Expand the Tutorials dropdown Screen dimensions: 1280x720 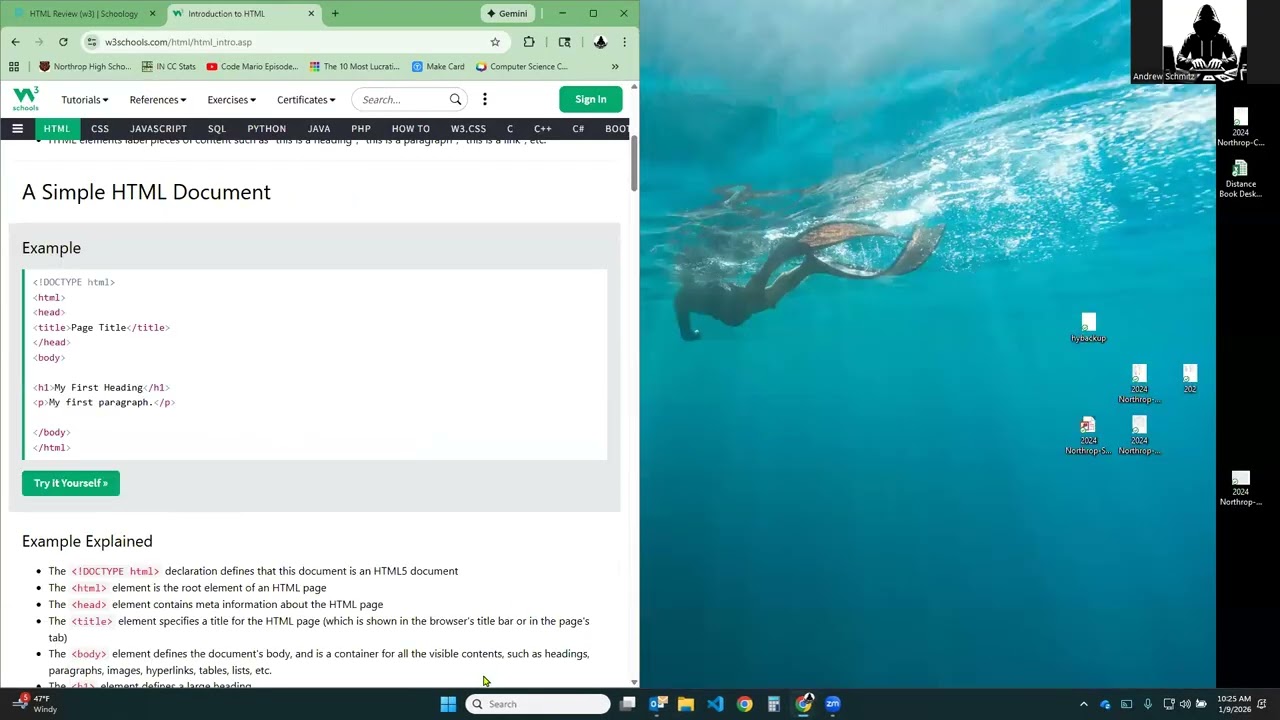click(85, 100)
